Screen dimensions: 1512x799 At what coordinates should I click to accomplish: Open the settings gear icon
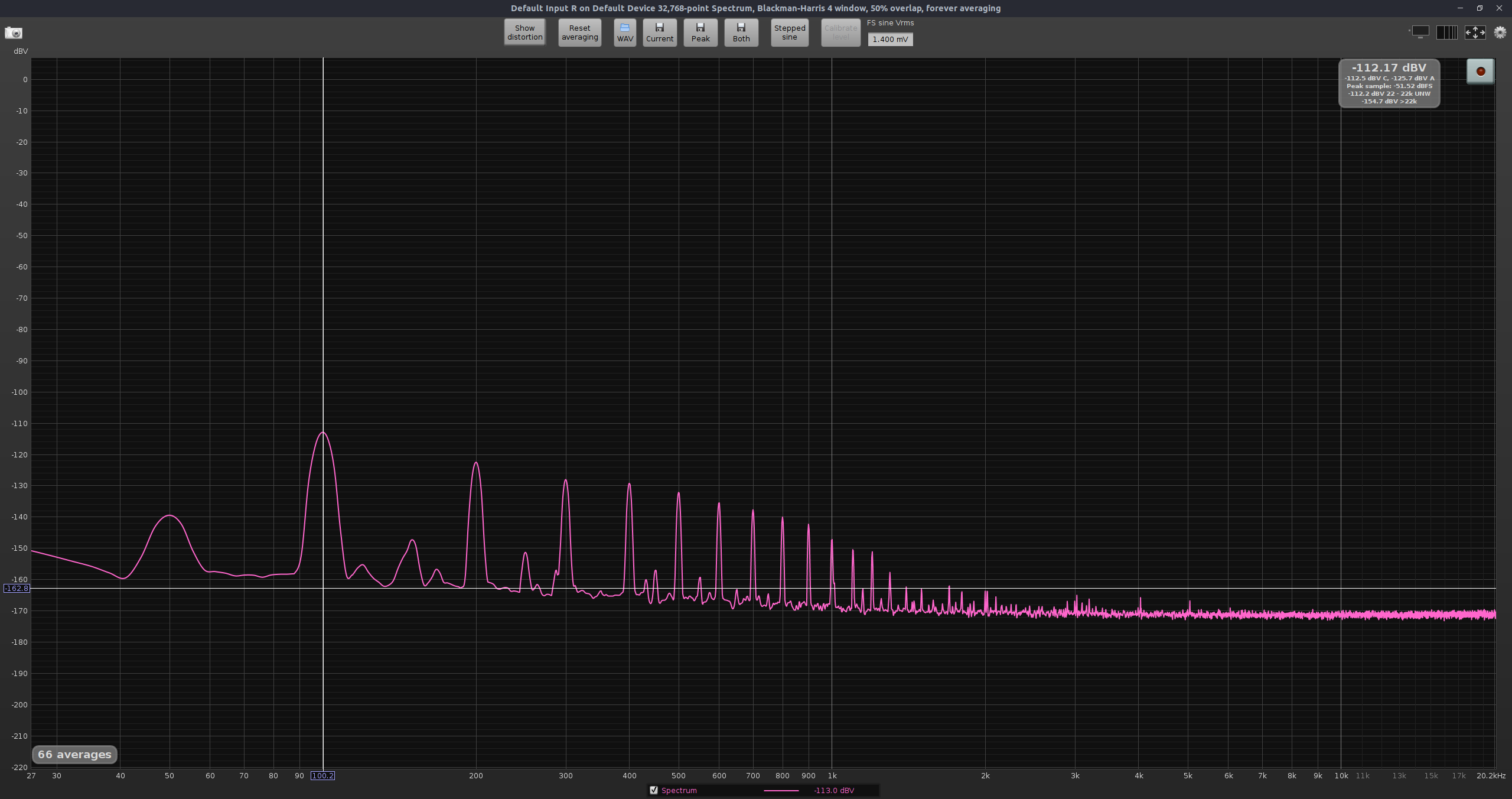[x=1500, y=32]
